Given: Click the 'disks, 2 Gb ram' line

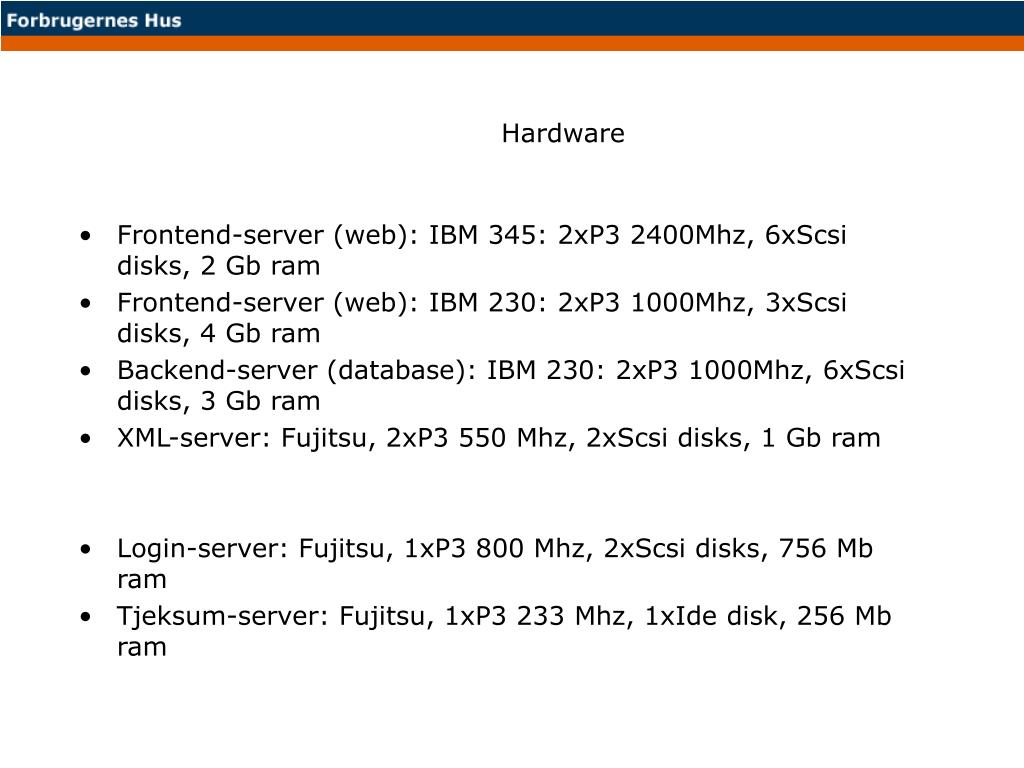Looking at the screenshot, I should coord(219,266).
